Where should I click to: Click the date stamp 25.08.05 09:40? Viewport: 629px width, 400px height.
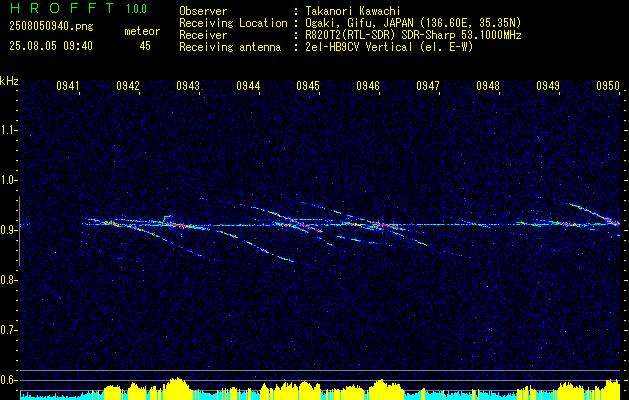click(x=51, y=46)
